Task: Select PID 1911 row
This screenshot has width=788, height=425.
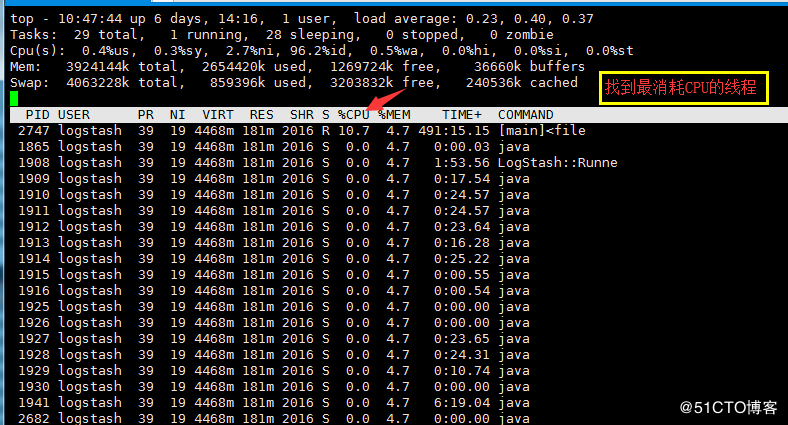Action: pyautogui.click(x=274, y=211)
